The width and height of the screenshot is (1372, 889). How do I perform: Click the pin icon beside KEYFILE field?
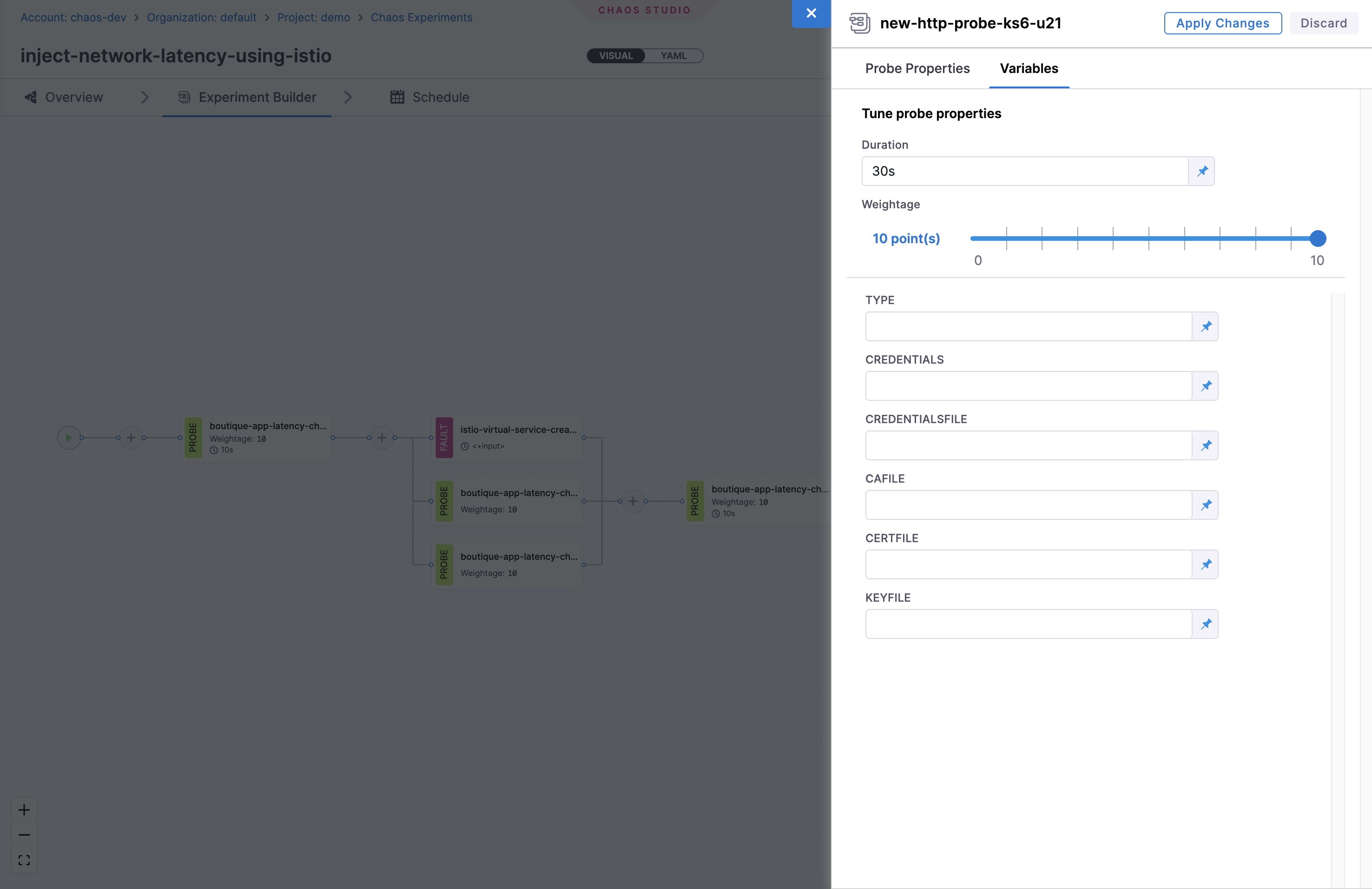click(x=1206, y=624)
